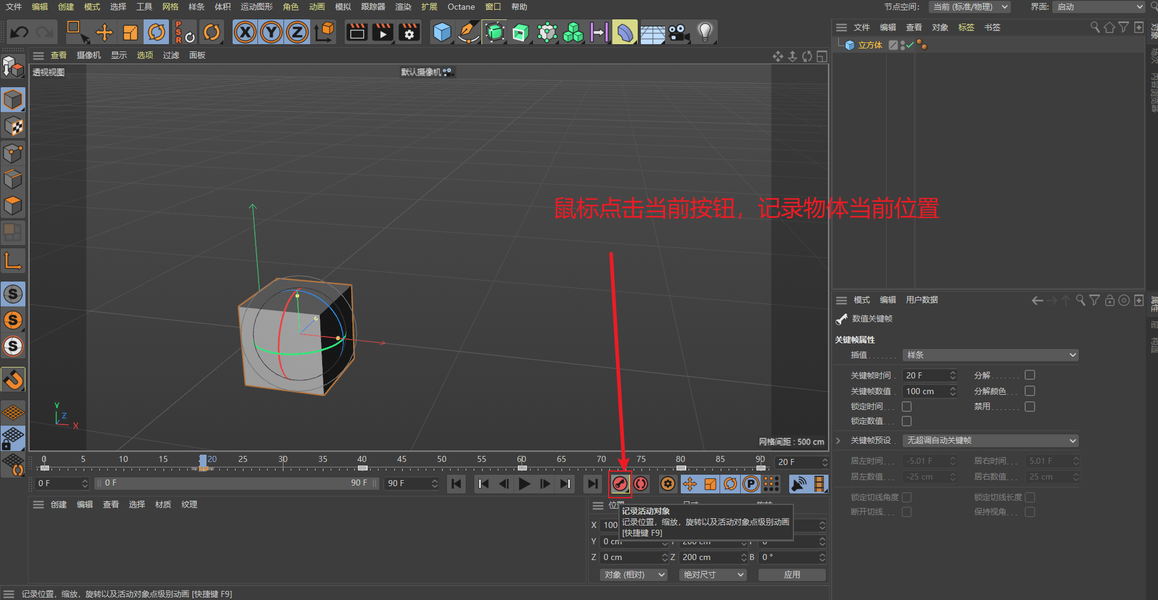The height and width of the screenshot is (600, 1158).
Task: Check the 分解颜色 checkbox
Action: click(x=1029, y=391)
